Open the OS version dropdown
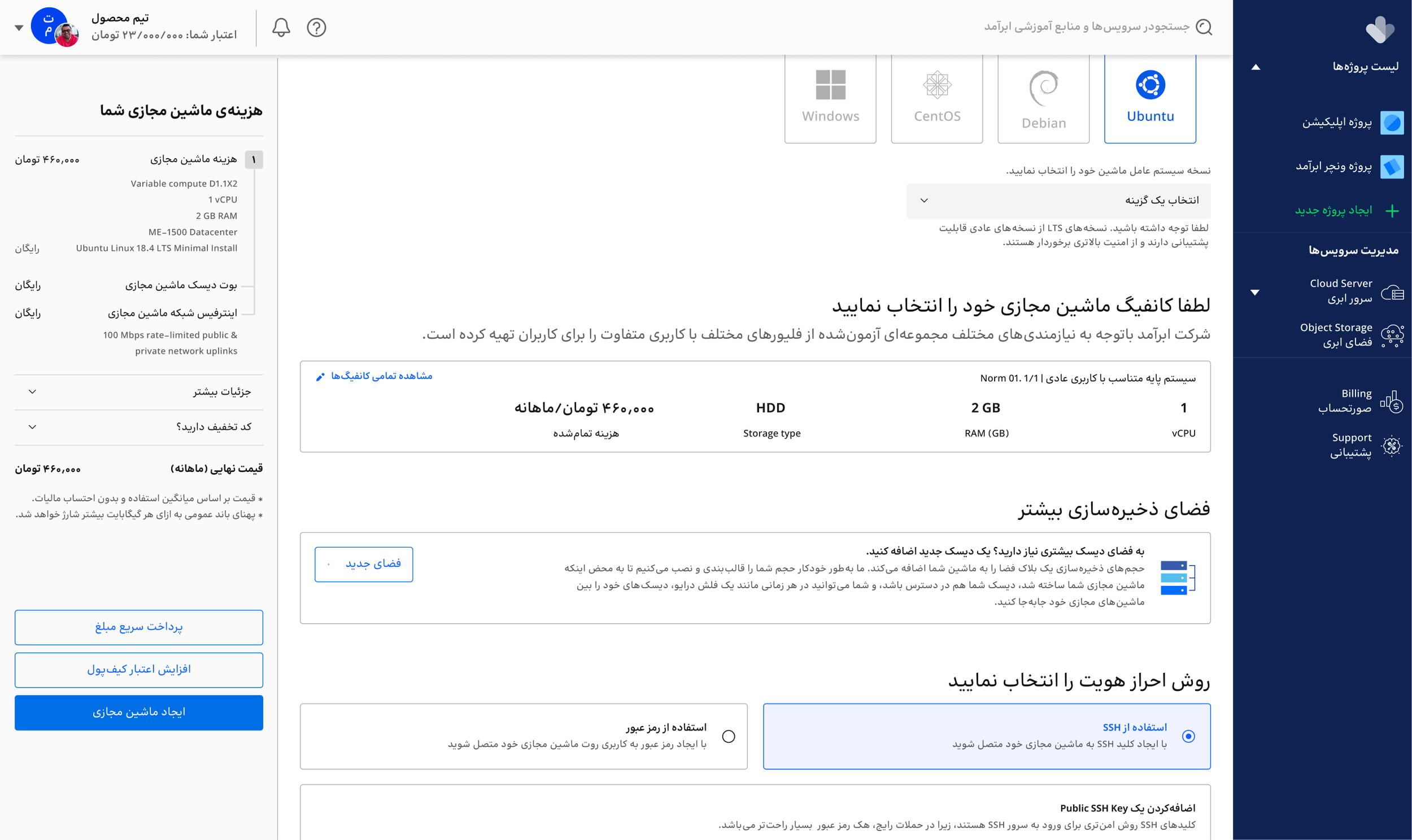Screen dimensions: 1412x840 pyautogui.click(x=1058, y=200)
